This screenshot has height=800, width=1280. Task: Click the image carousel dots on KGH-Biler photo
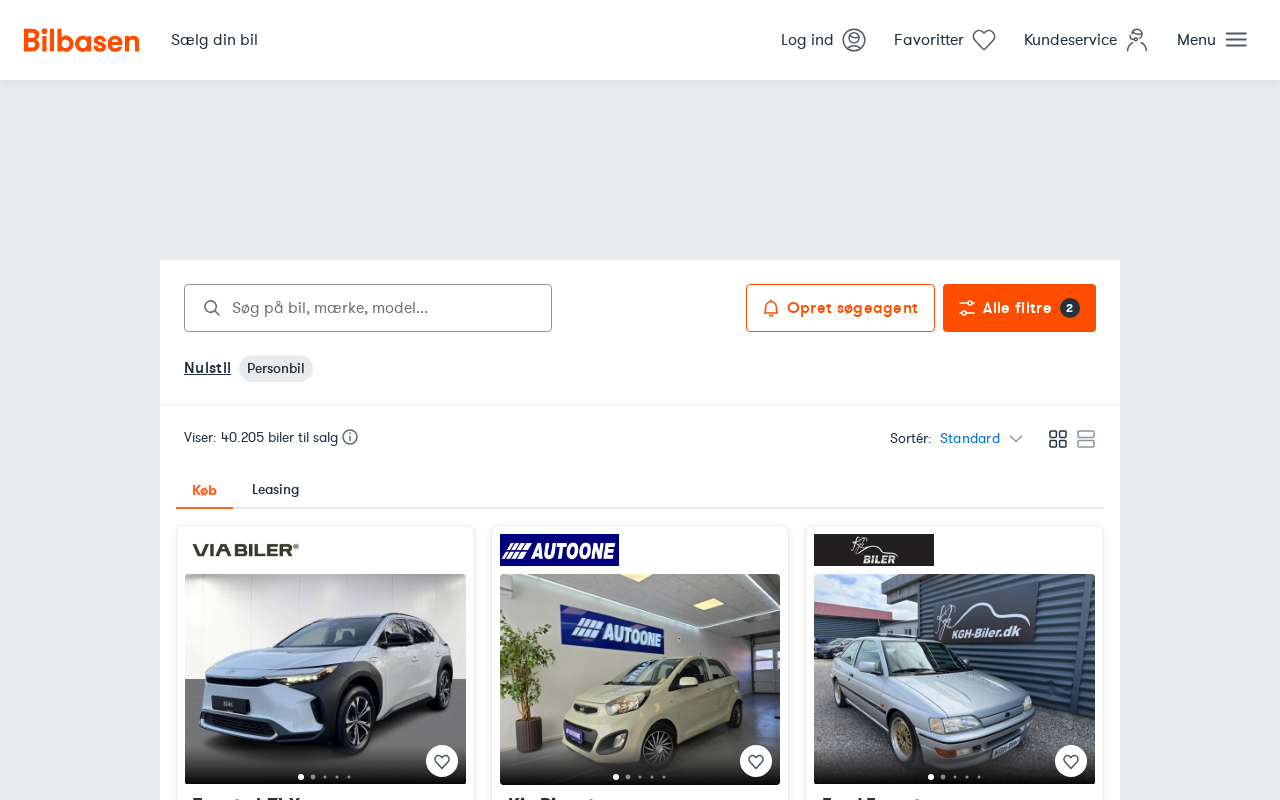pos(954,776)
